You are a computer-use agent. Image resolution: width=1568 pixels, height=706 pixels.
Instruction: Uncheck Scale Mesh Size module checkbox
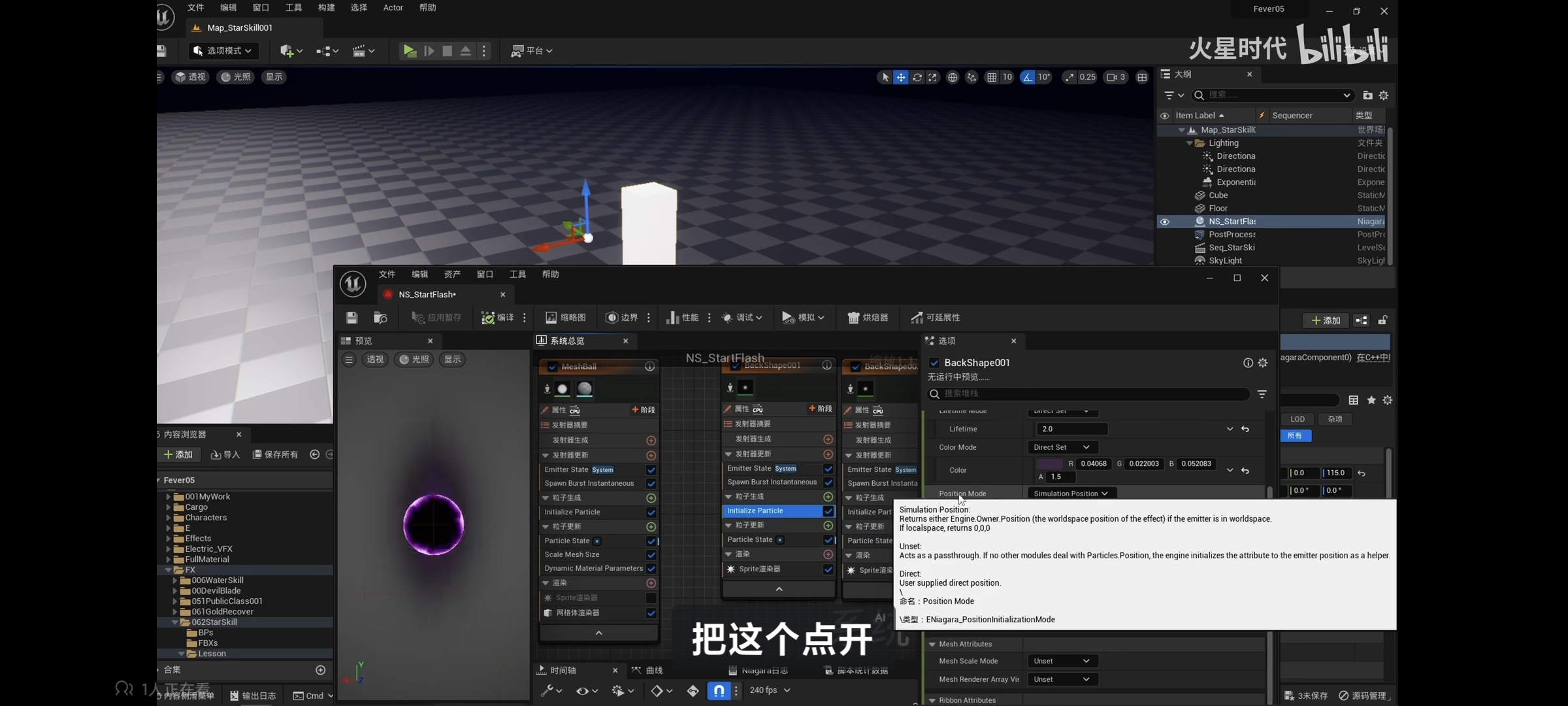pos(651,555)
